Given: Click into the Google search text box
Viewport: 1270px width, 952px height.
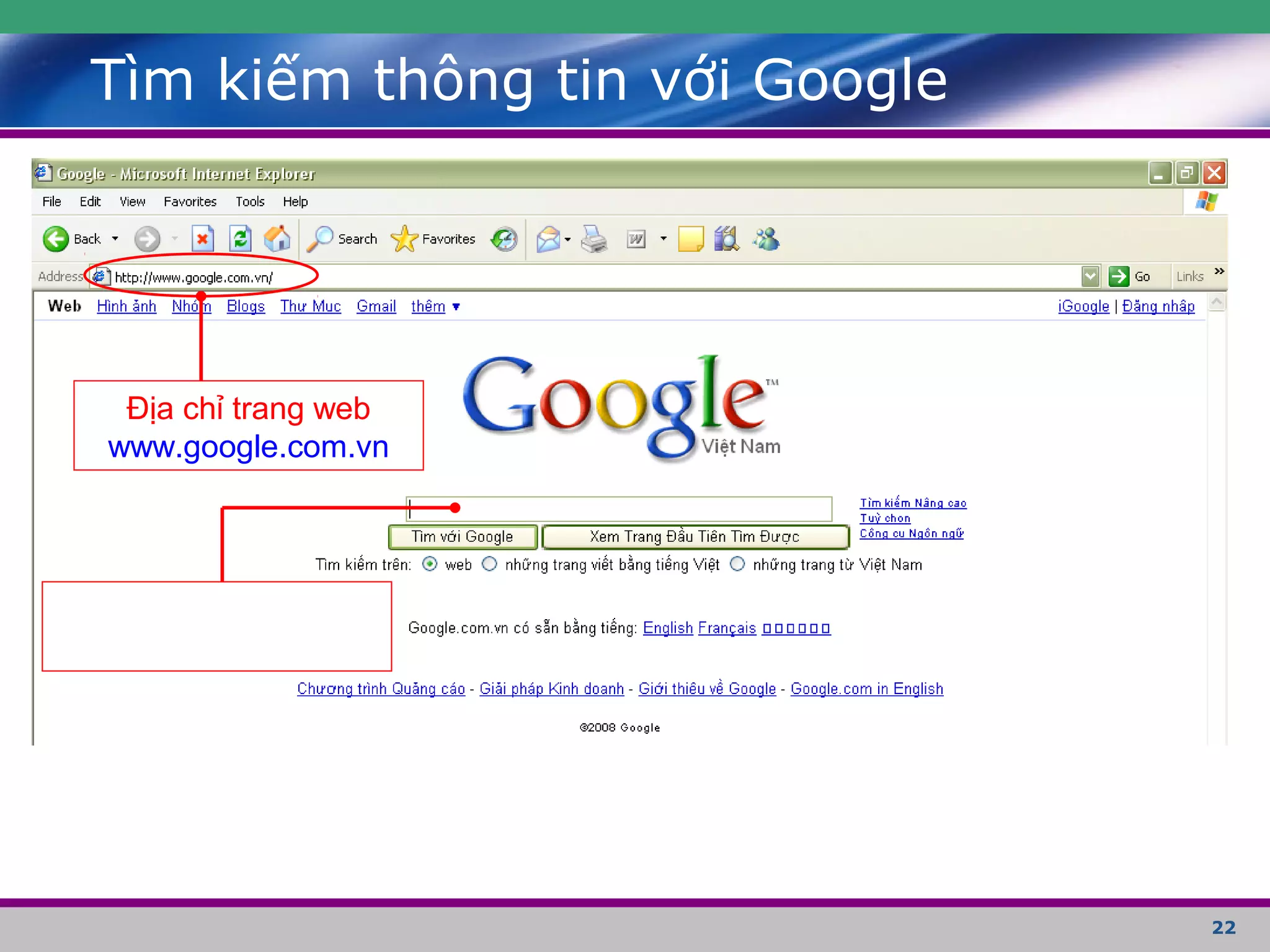Looking at the screenshot, I should click(x=619, y=509).
